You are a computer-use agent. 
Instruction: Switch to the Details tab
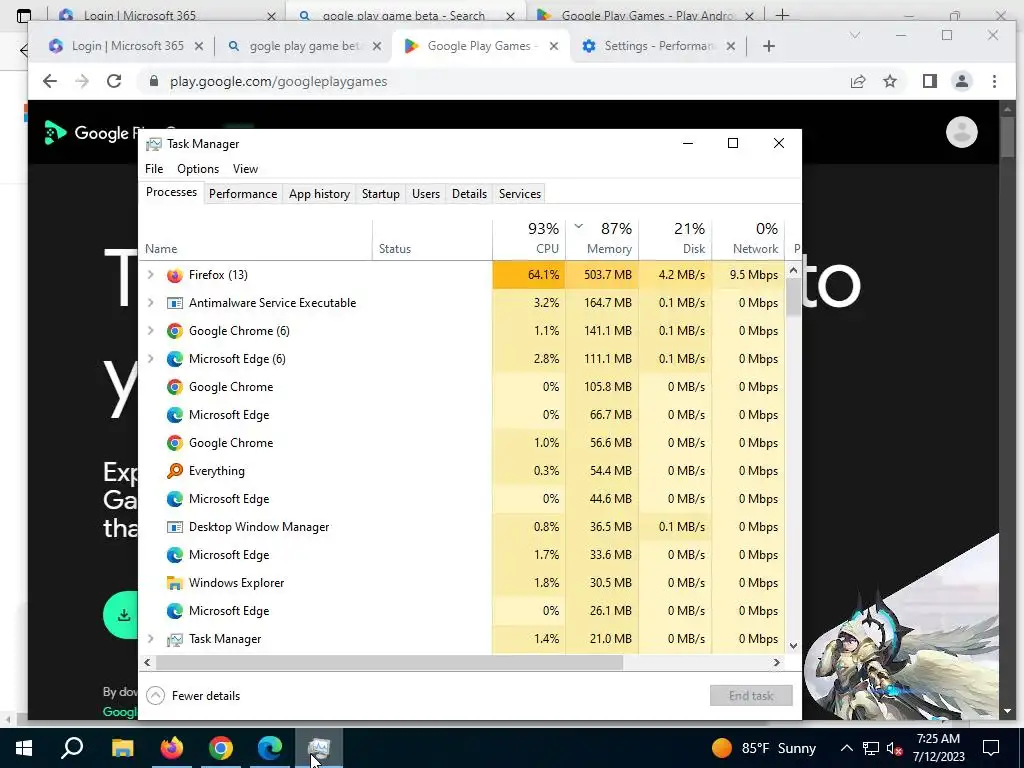click(470, 194)
